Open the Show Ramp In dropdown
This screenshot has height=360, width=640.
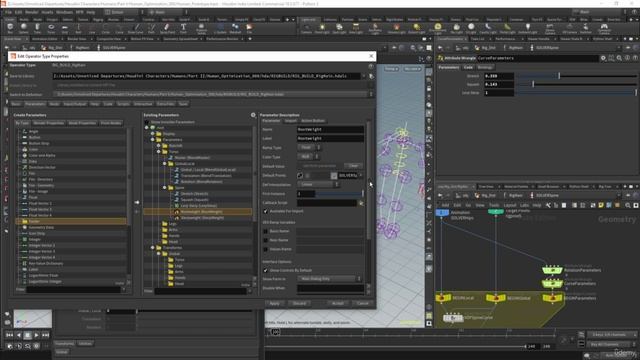point(330,279)
